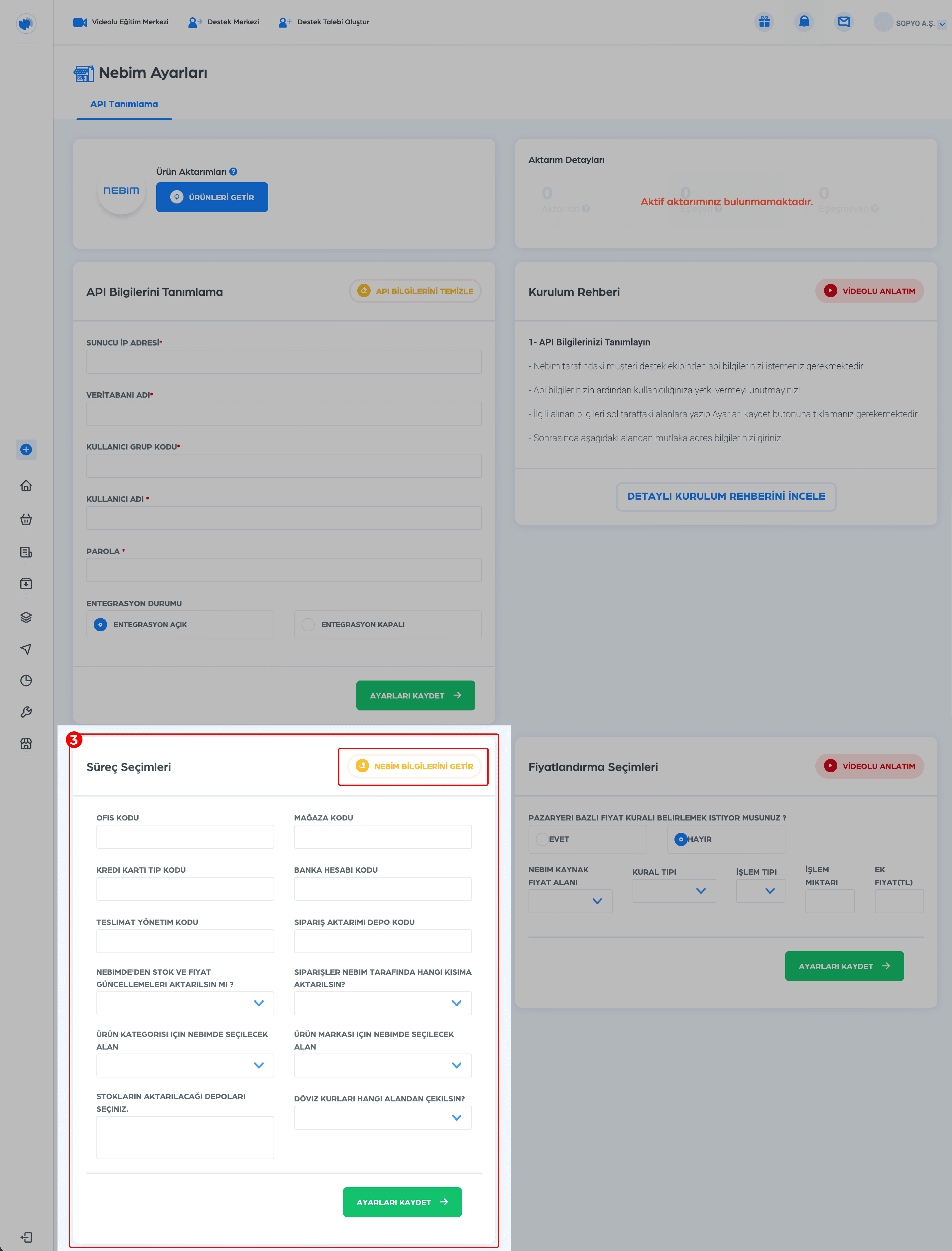Click Nebim Bilgilerini Getir button
Viewport: 952px width, 1251px height.
coord(414,766)
